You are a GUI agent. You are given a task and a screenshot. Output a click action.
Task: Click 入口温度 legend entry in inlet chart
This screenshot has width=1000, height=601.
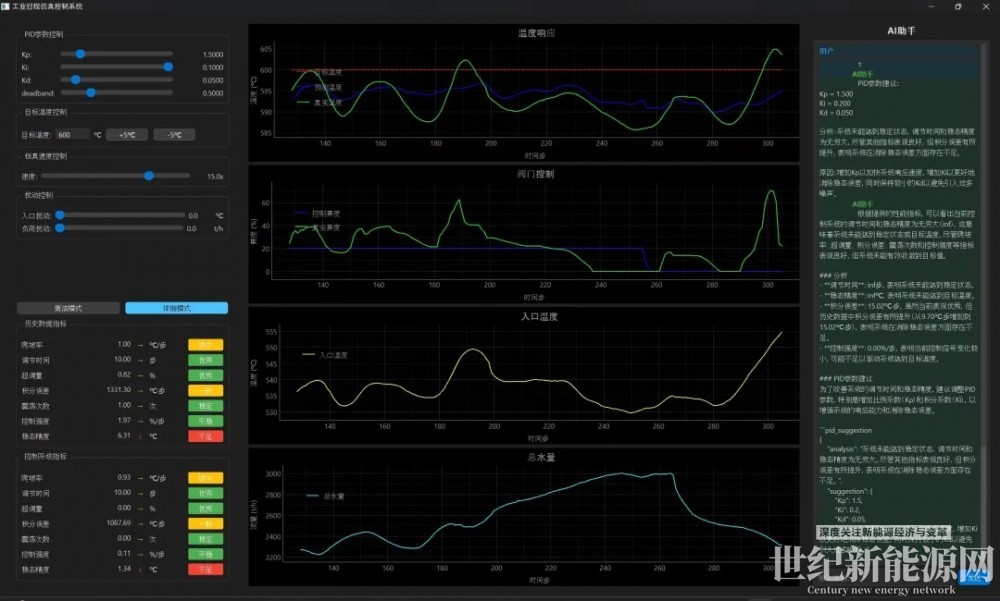tap(325, 355)
